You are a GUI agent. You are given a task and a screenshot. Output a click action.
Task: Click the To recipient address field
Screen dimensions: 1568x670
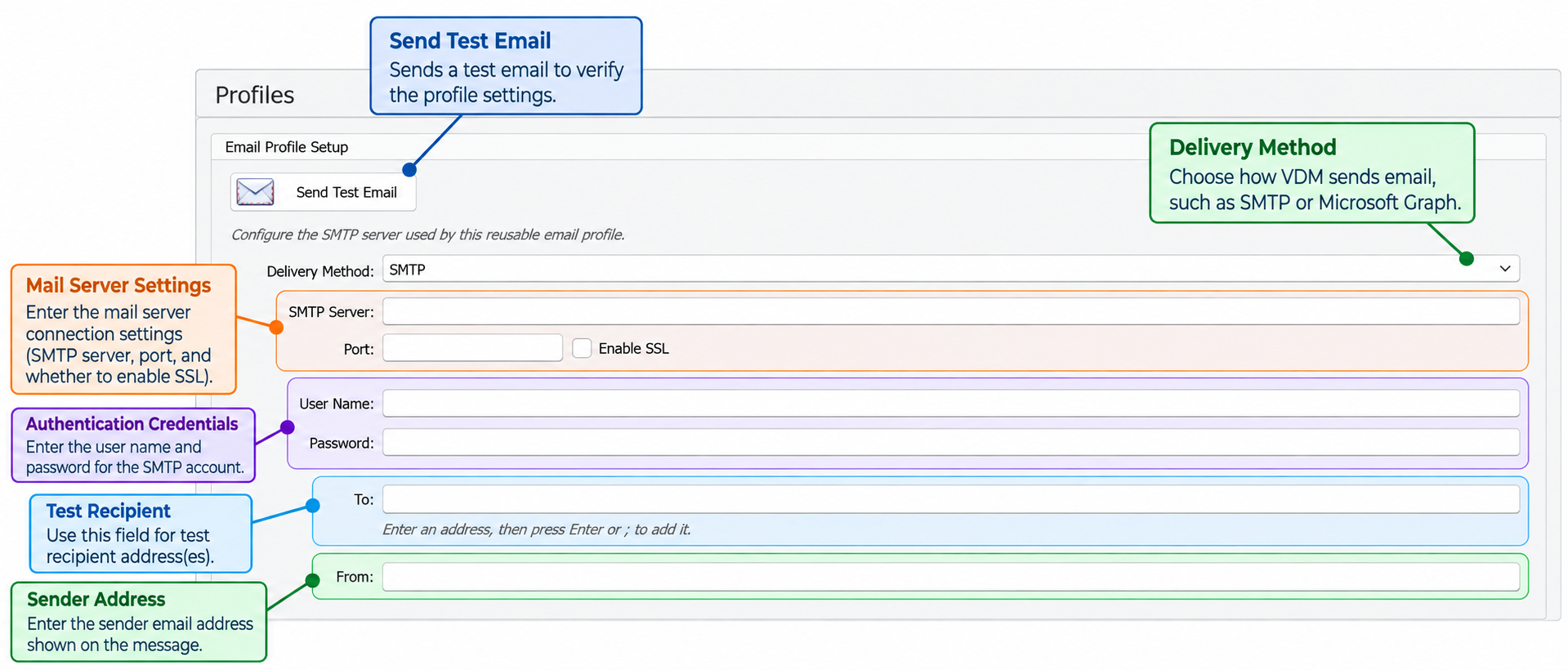[951, 499]
